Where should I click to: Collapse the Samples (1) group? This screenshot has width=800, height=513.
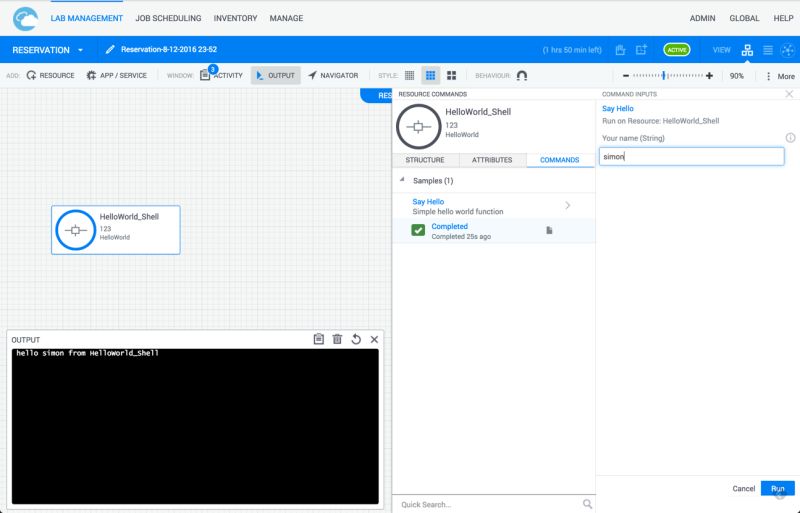pyautogui.click(x=403, y=180)
